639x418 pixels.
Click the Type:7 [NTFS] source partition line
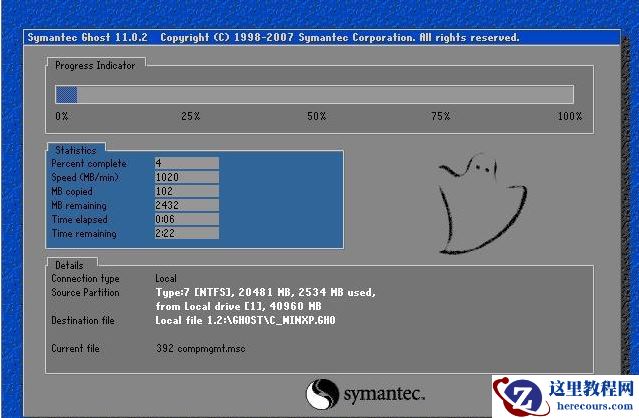(265, 293)
